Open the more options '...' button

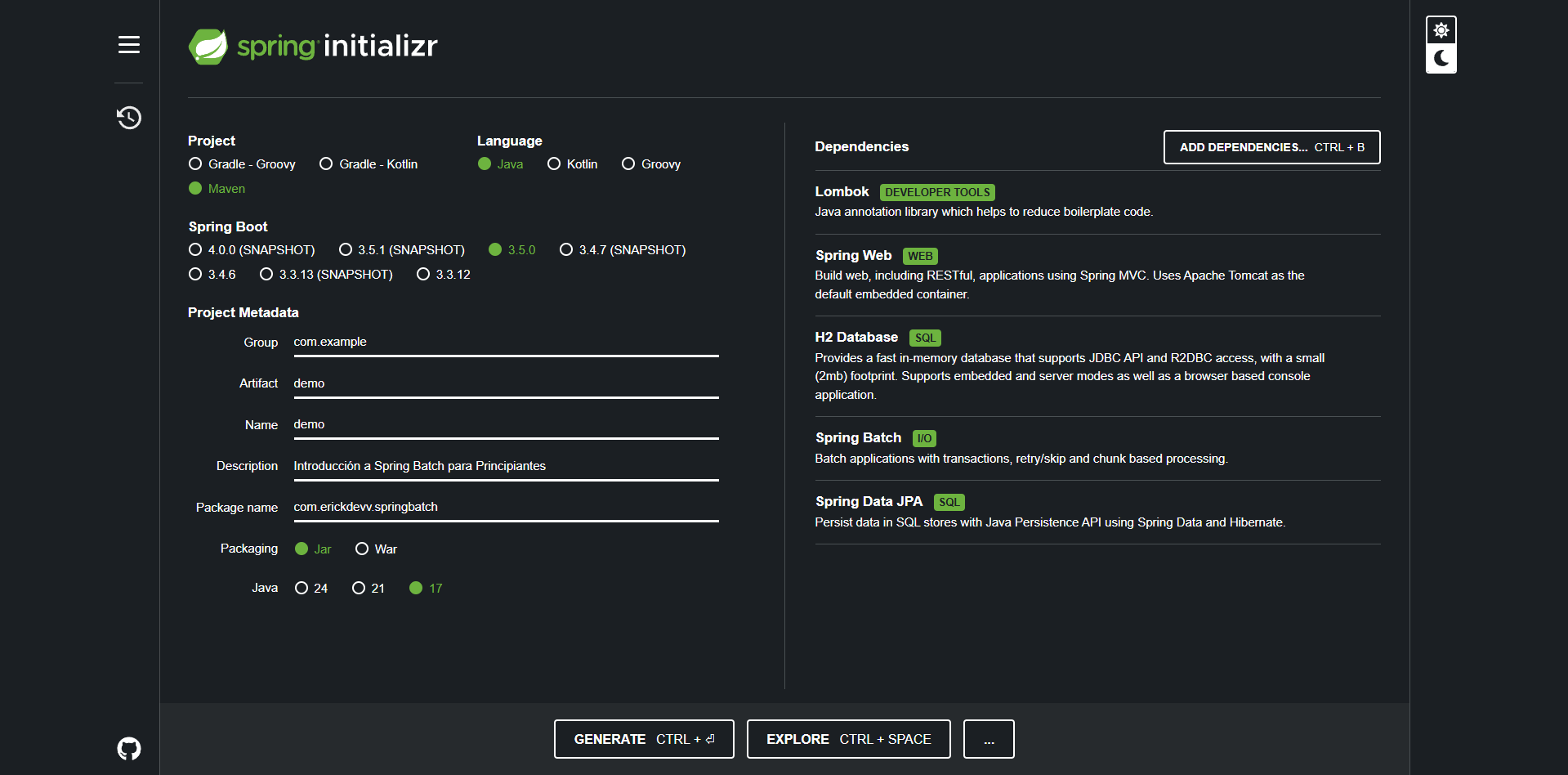tap(989, 739)
